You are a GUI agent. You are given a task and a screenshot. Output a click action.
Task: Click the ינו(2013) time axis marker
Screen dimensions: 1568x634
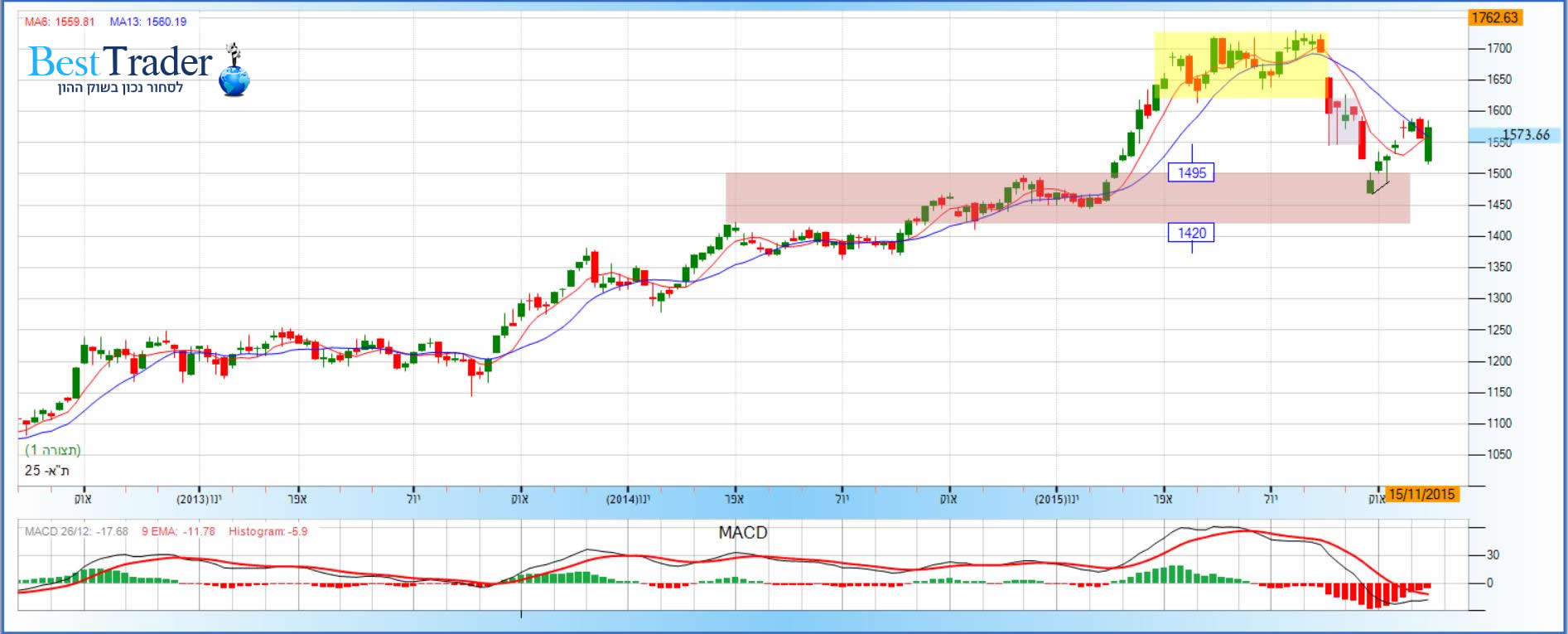point(199,499)
